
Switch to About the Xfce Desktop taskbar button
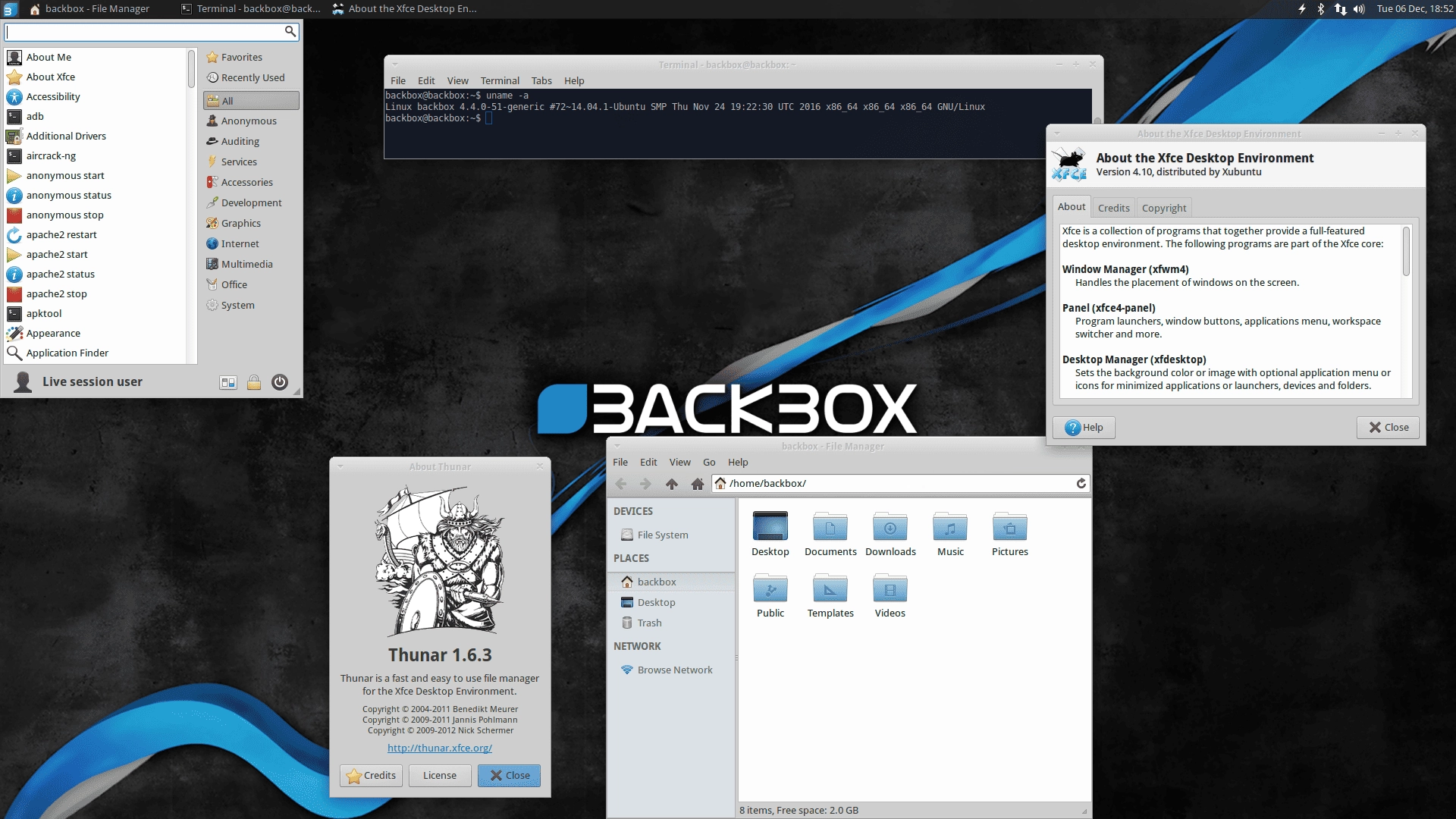(x=404, y=9)
